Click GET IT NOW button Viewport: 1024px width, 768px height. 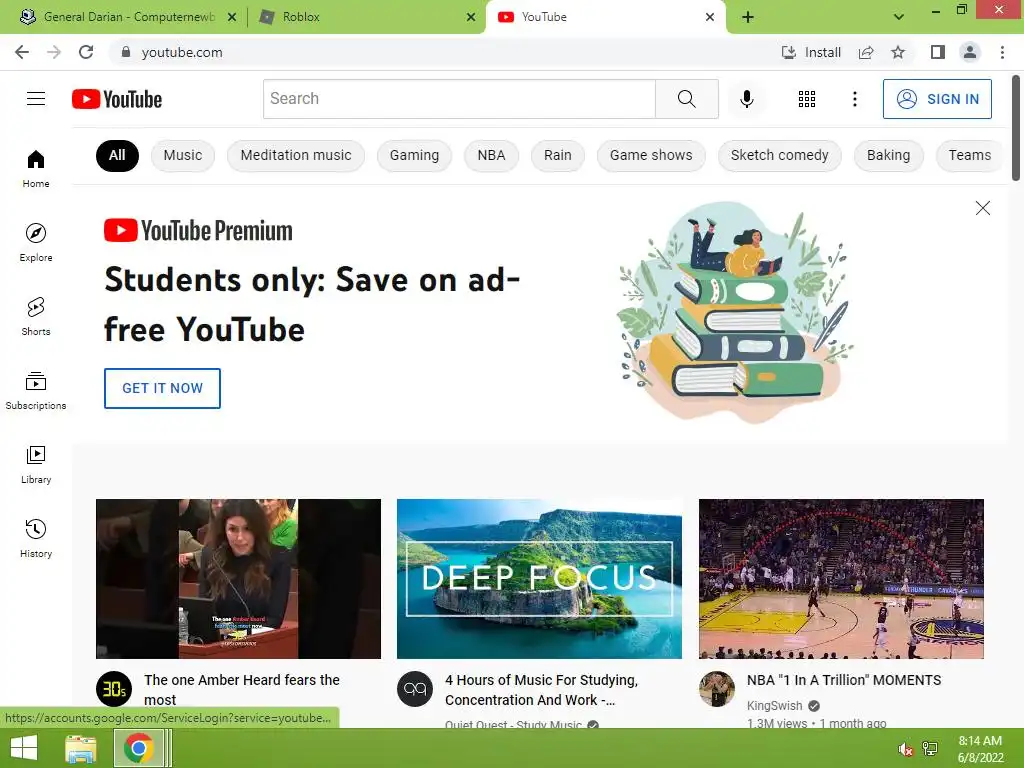pyautogui.click(x=162, y=388)
